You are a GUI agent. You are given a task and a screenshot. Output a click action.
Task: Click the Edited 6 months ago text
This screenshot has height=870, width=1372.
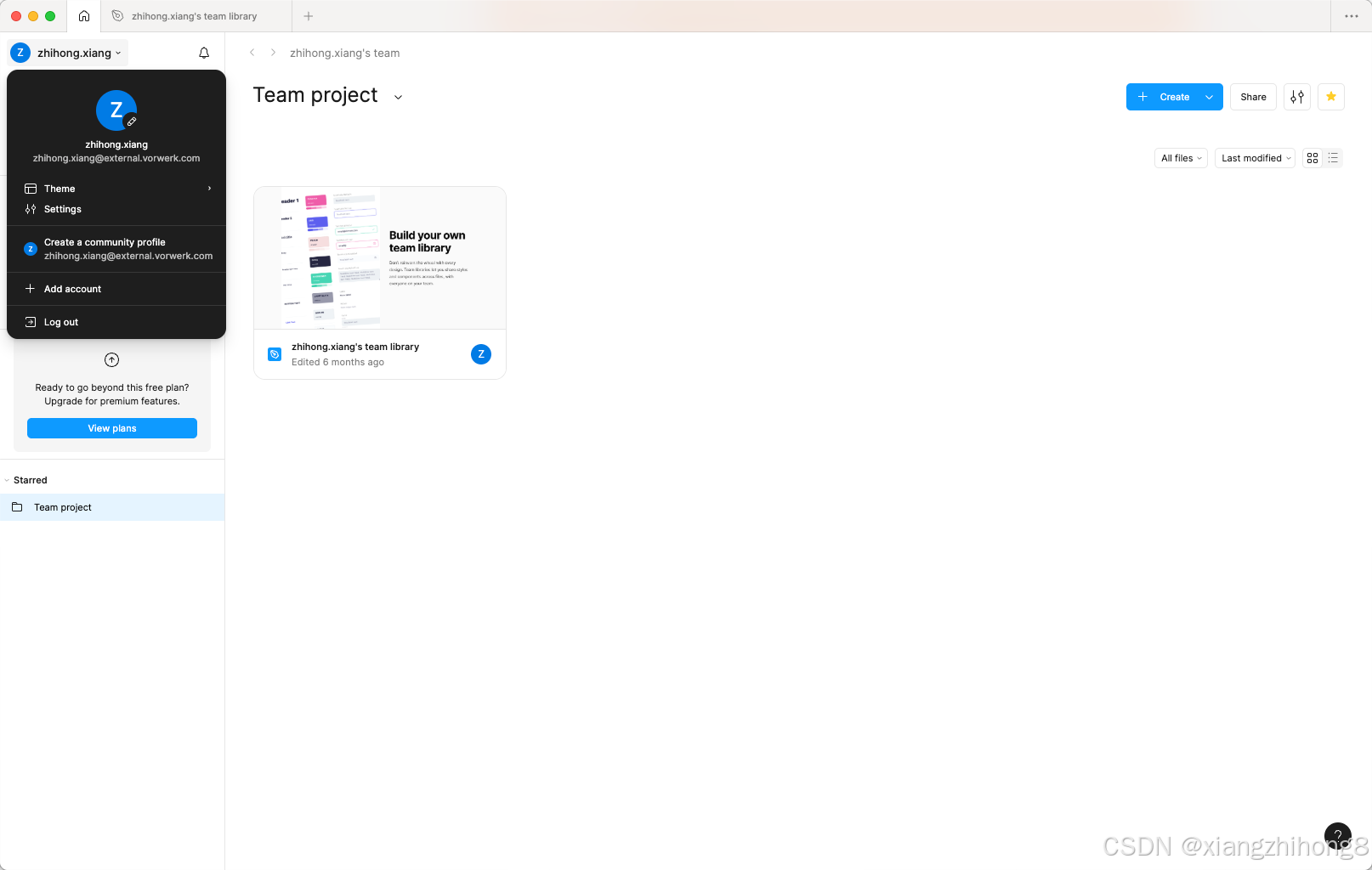[x=337, y=362]
